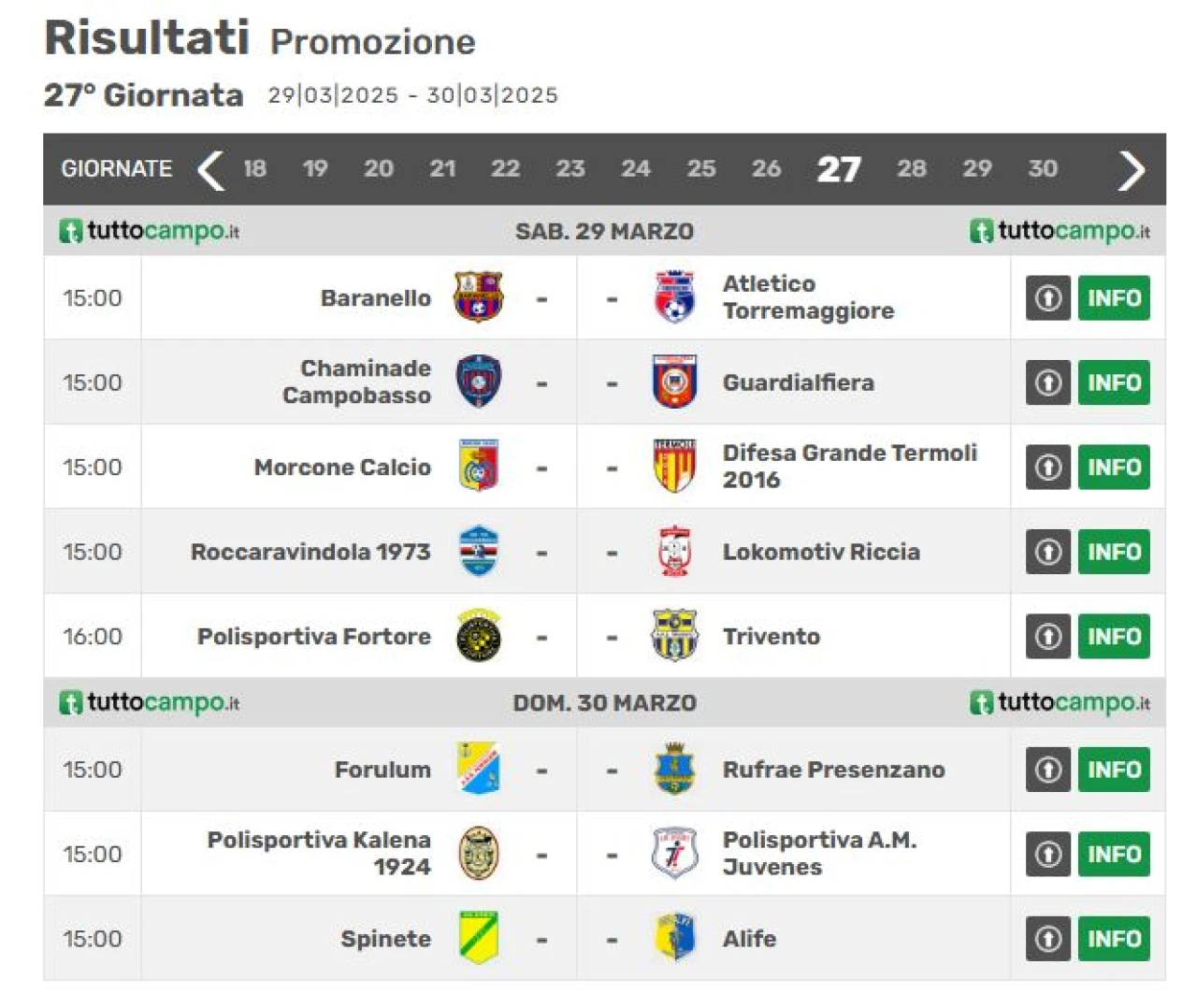1197x1008 pixels.
Task: Go to next giornate with right chevron
Action: pyautogui.click(x=1131, y=169)
